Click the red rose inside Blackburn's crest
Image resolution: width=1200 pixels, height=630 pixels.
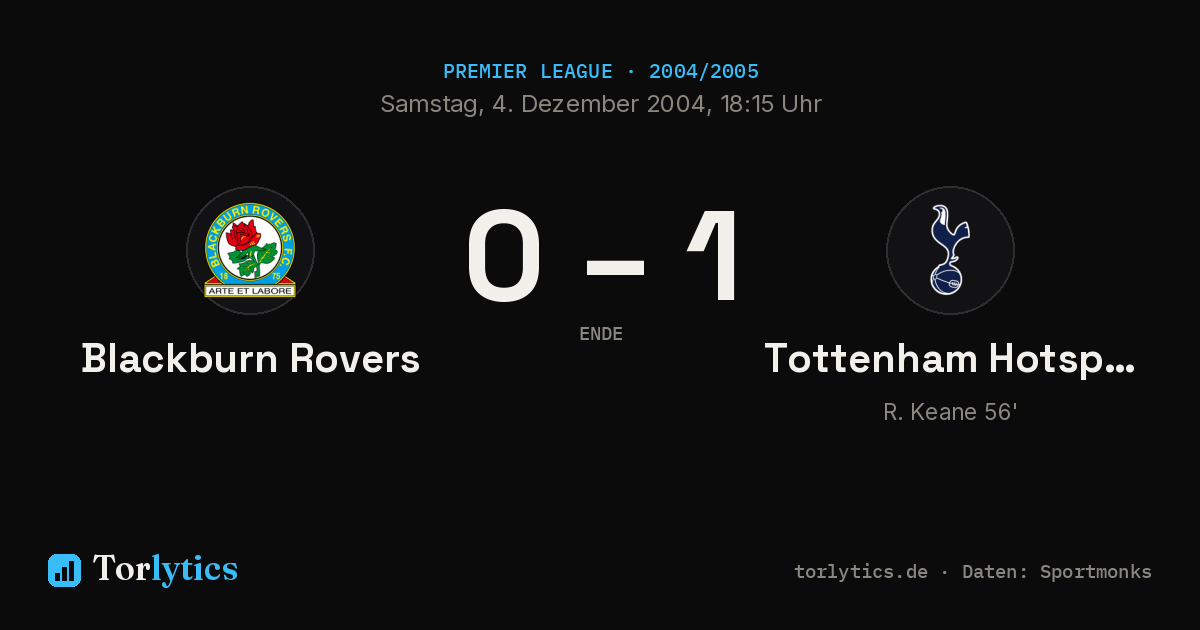point(243,236)
